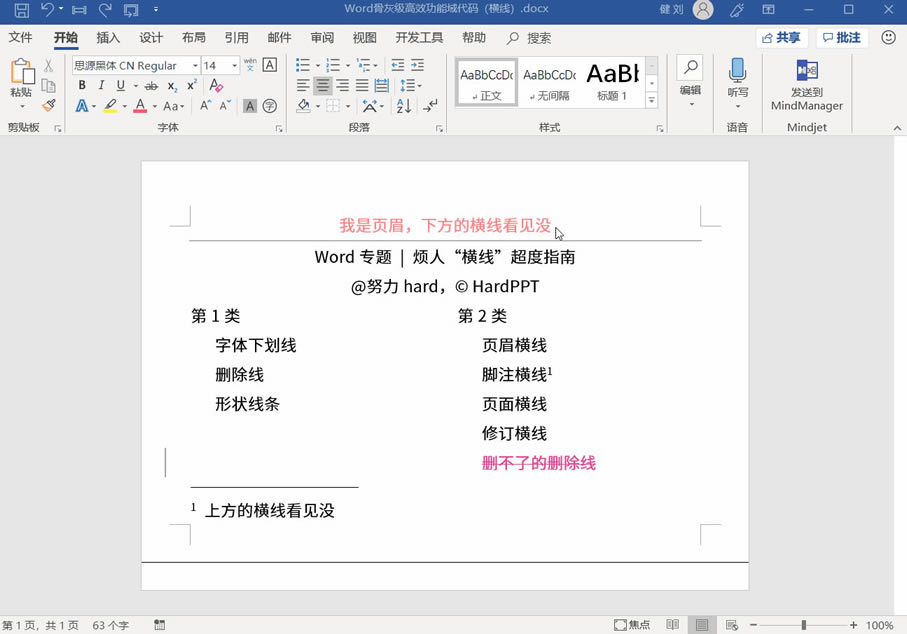Switch to the 插入 ribbon tab
907x634 pixels.
pos(108,38)
